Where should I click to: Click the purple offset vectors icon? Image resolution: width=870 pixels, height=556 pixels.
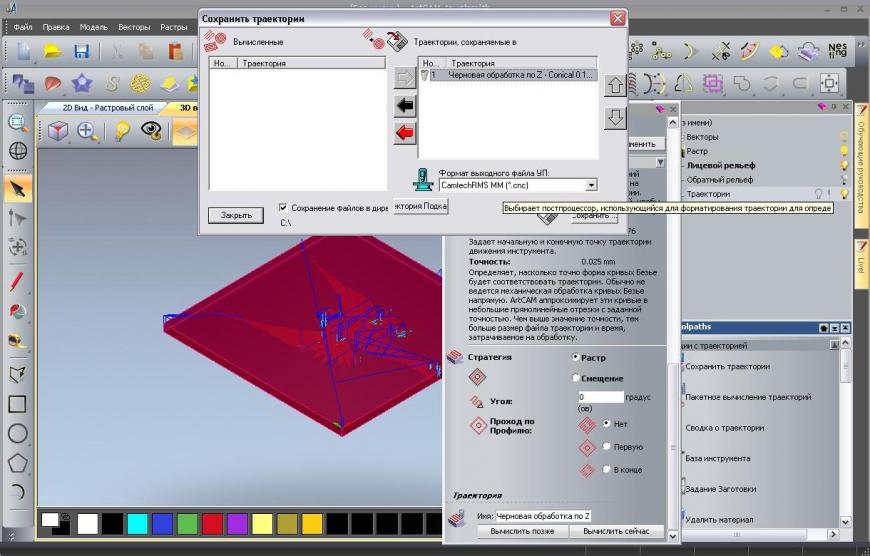tap(712, 84)
